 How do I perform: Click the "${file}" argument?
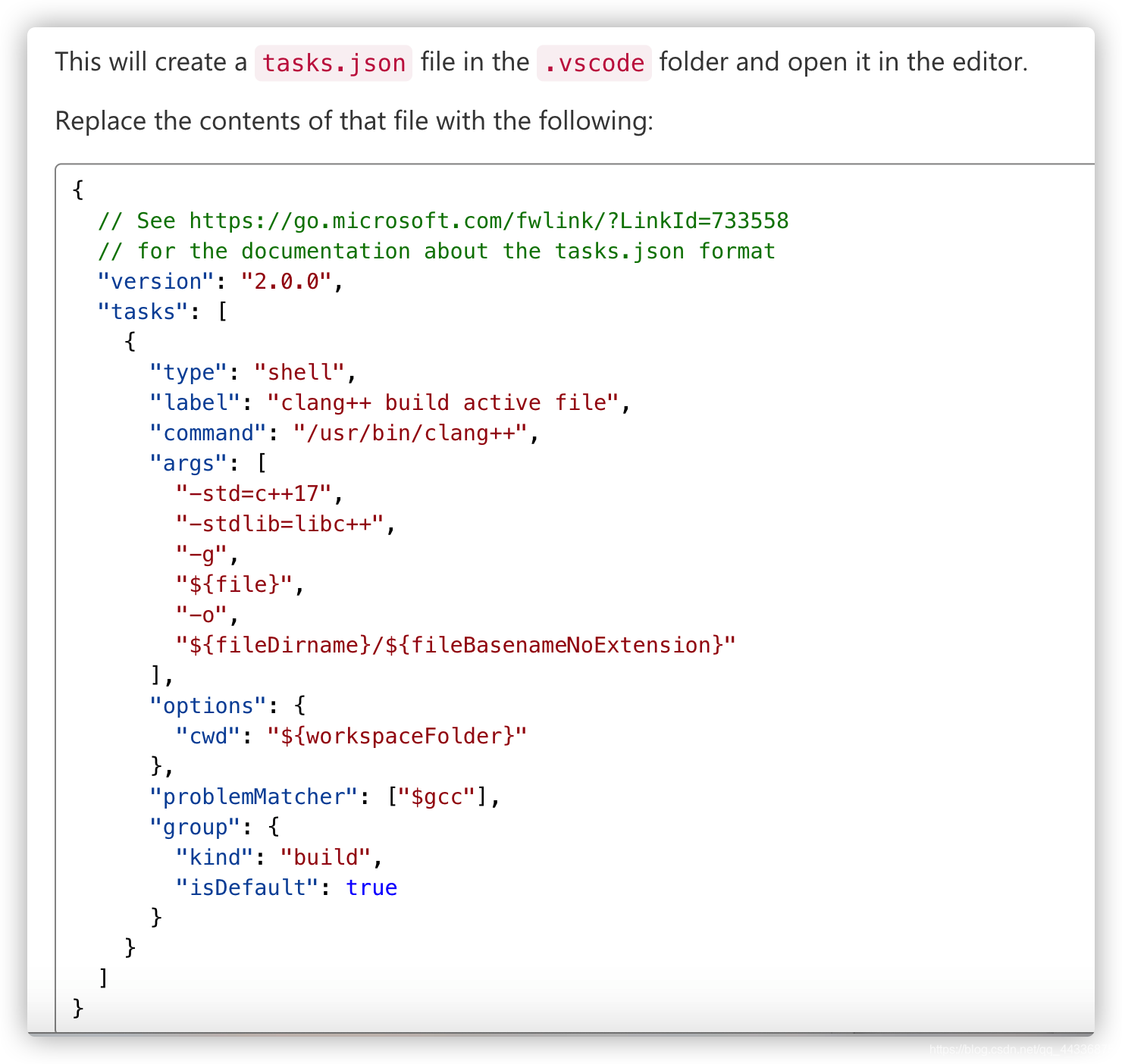point(234,584)
